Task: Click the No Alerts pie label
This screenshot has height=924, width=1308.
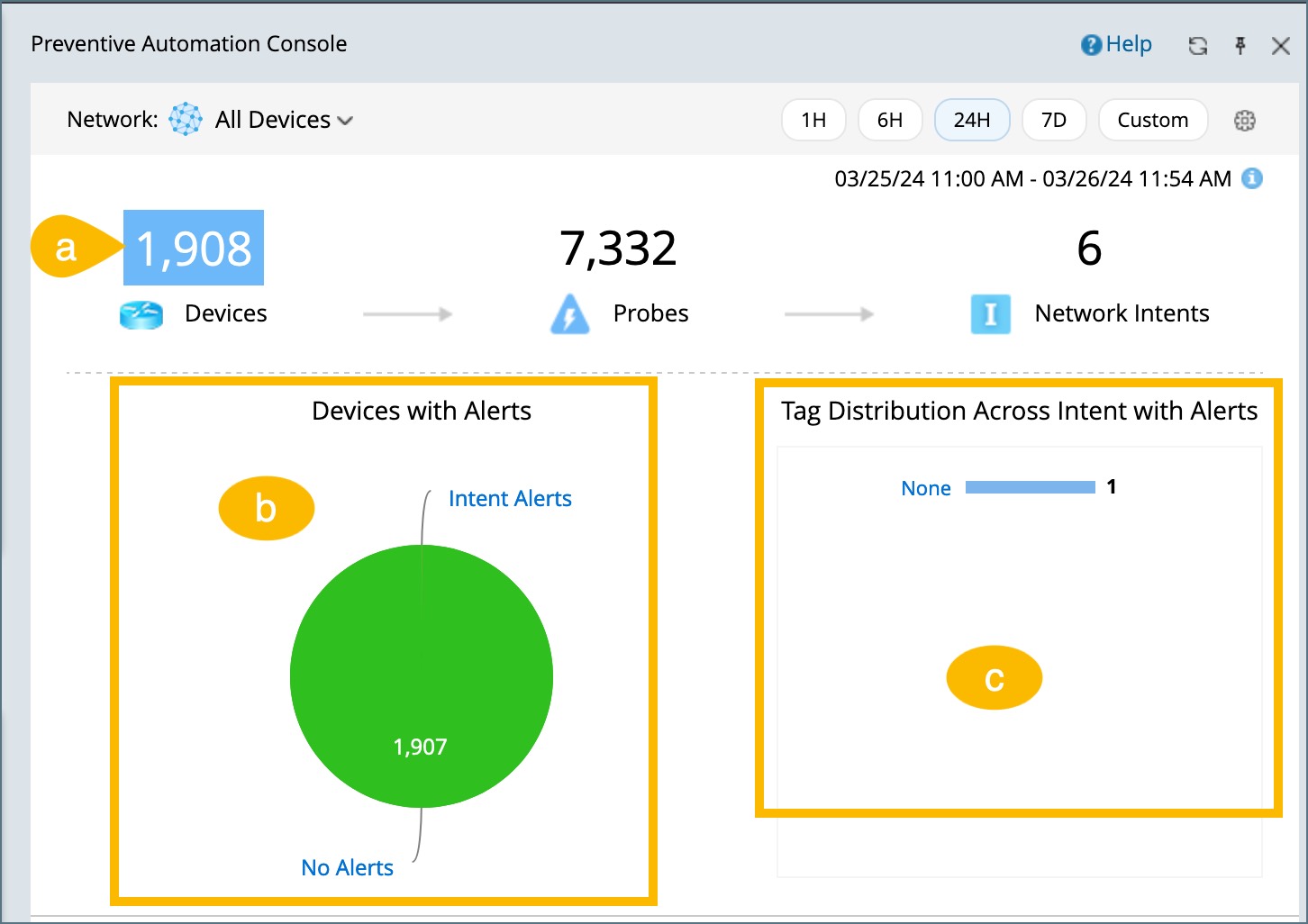Action: coord(347,867)
